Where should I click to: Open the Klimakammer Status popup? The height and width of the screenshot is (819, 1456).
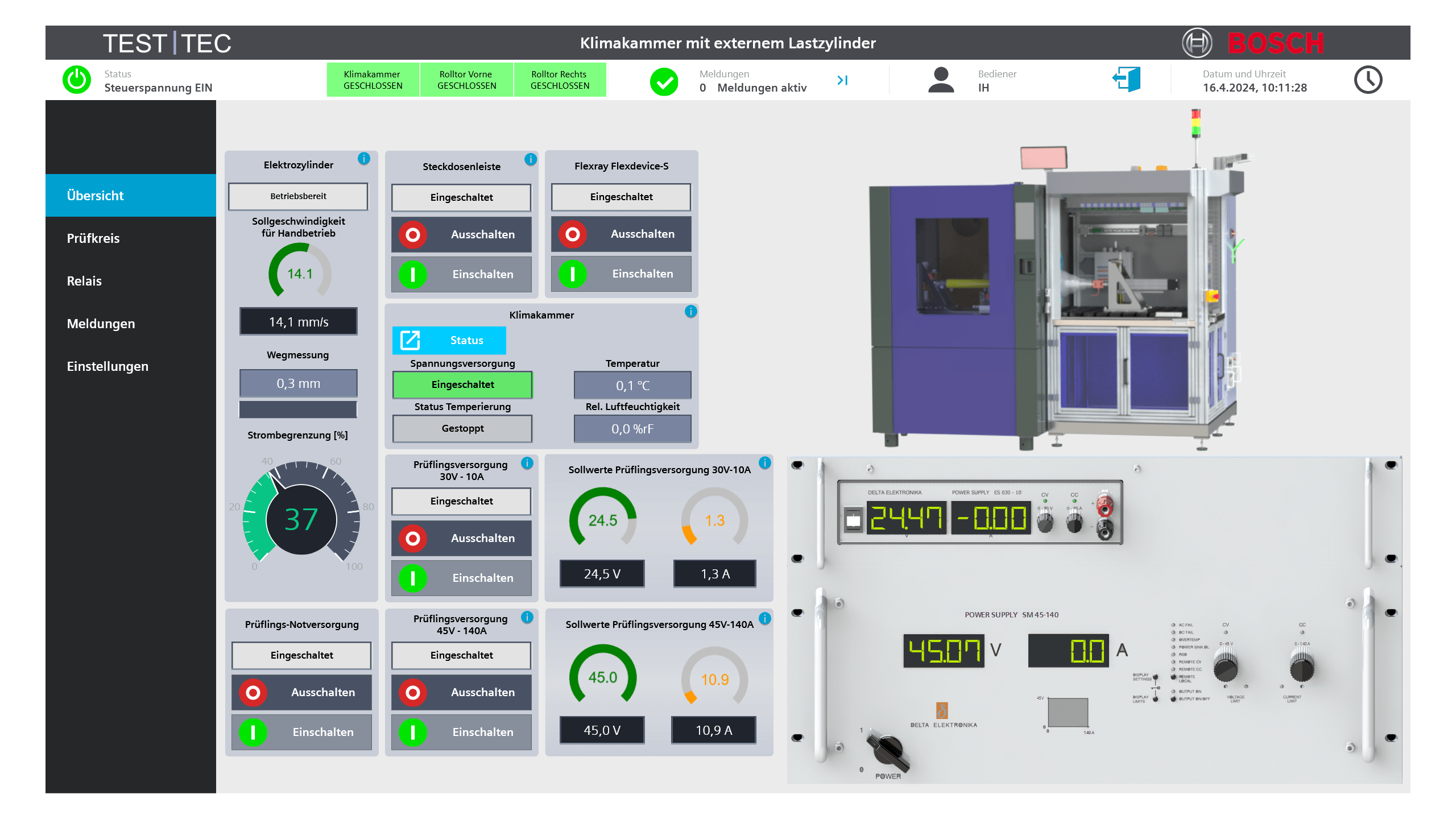point(449,340)
